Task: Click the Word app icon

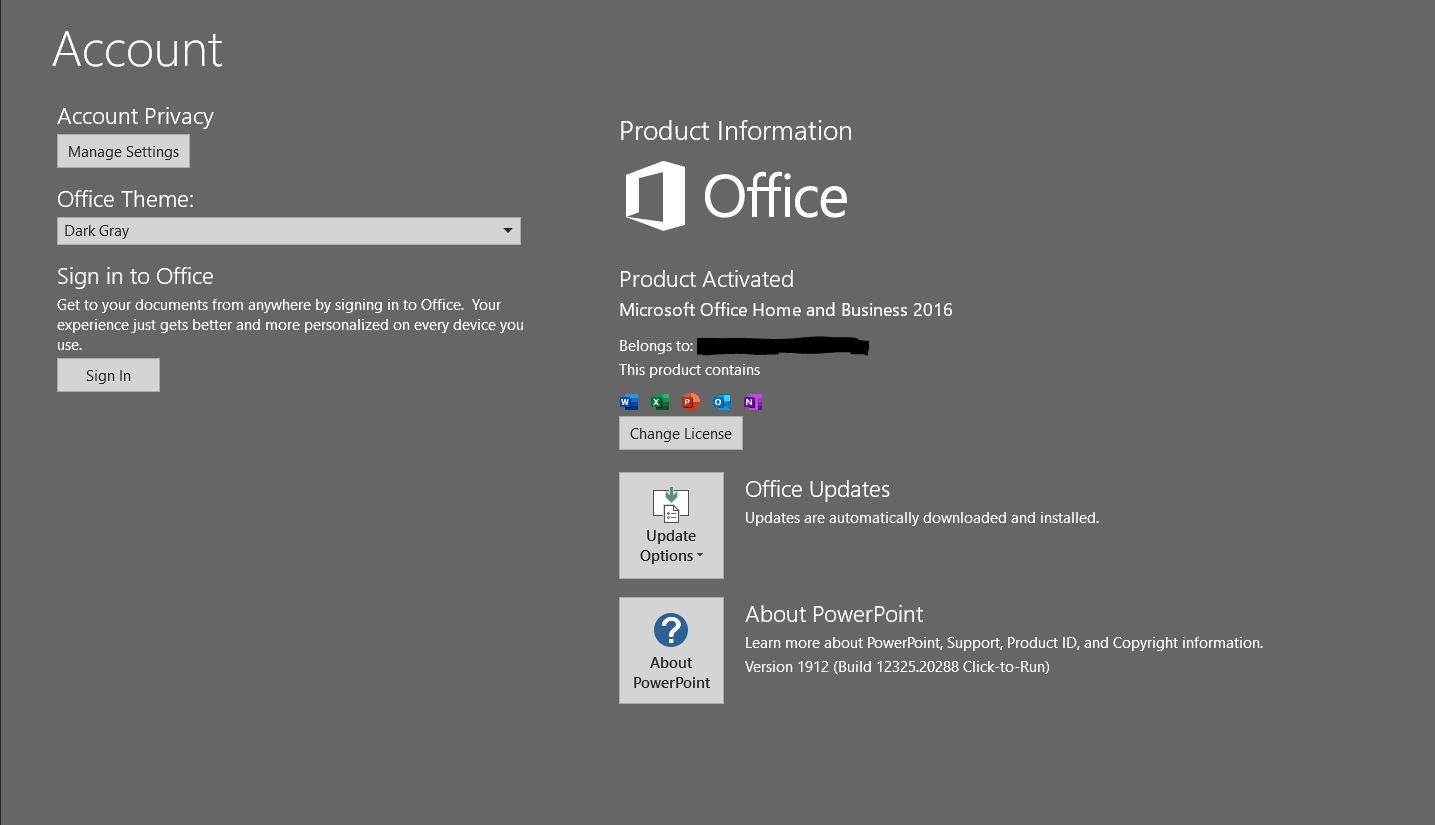Action: 629,402
